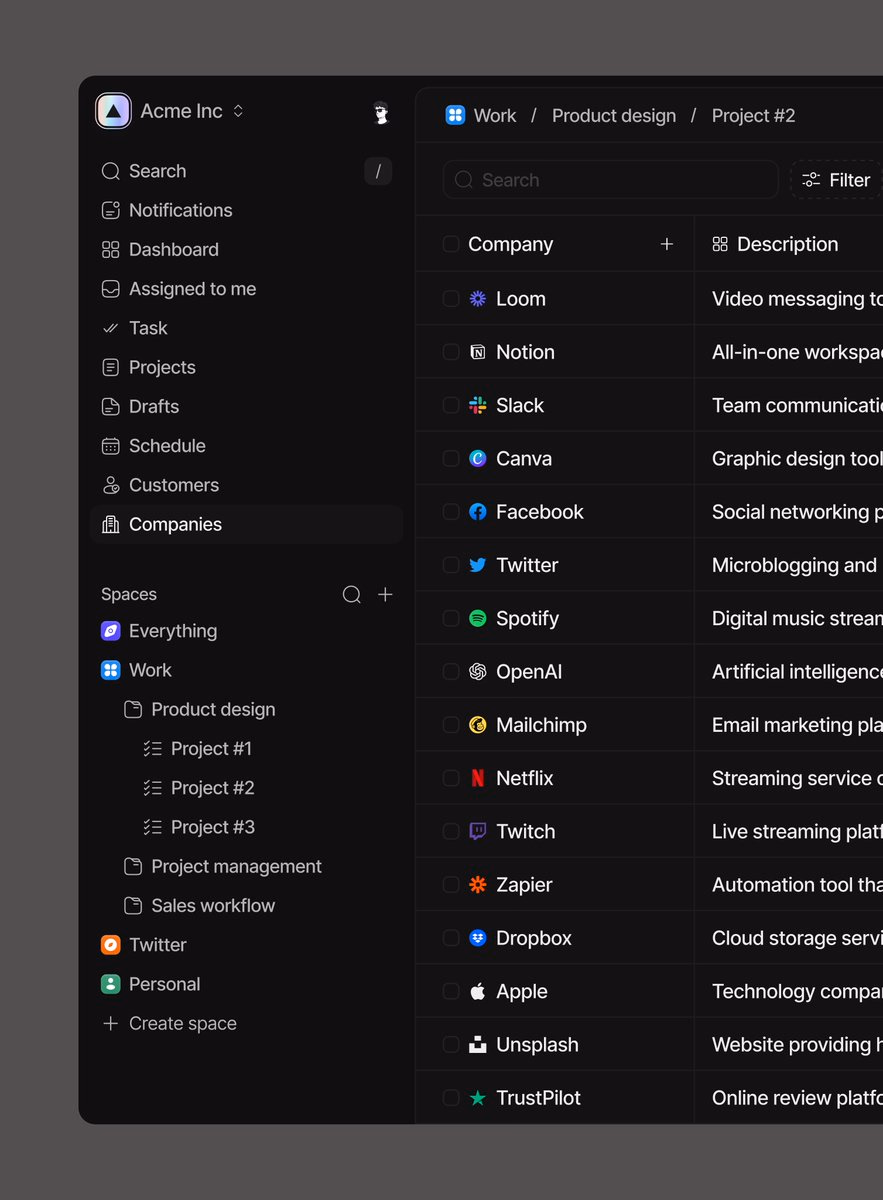This screenshot has width=883, height=1200.
Task: Click the Loom logo icon
Action: pos(478,299)
